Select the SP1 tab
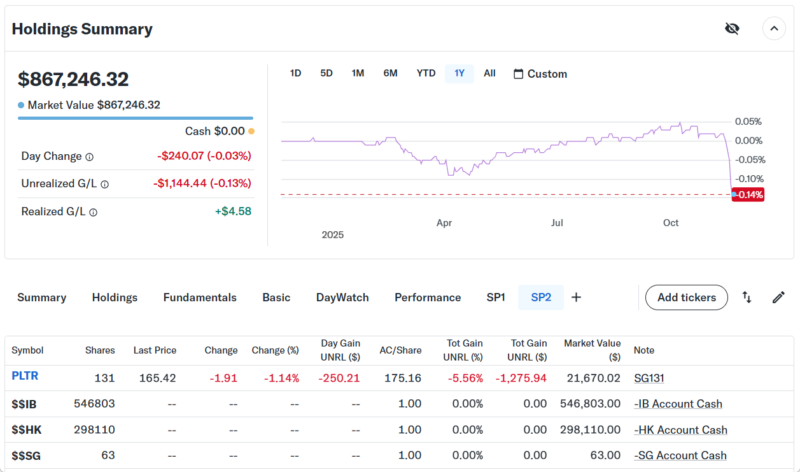This screenshot has height=472, width=800. (x=495, y=297)
